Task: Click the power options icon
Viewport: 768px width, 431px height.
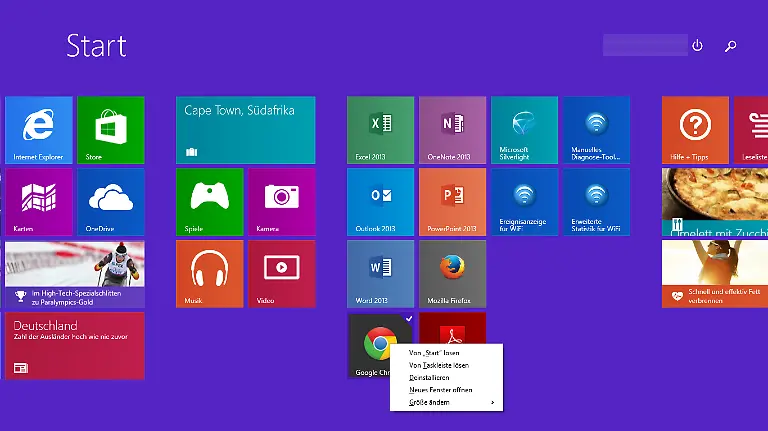Action: 697,46
